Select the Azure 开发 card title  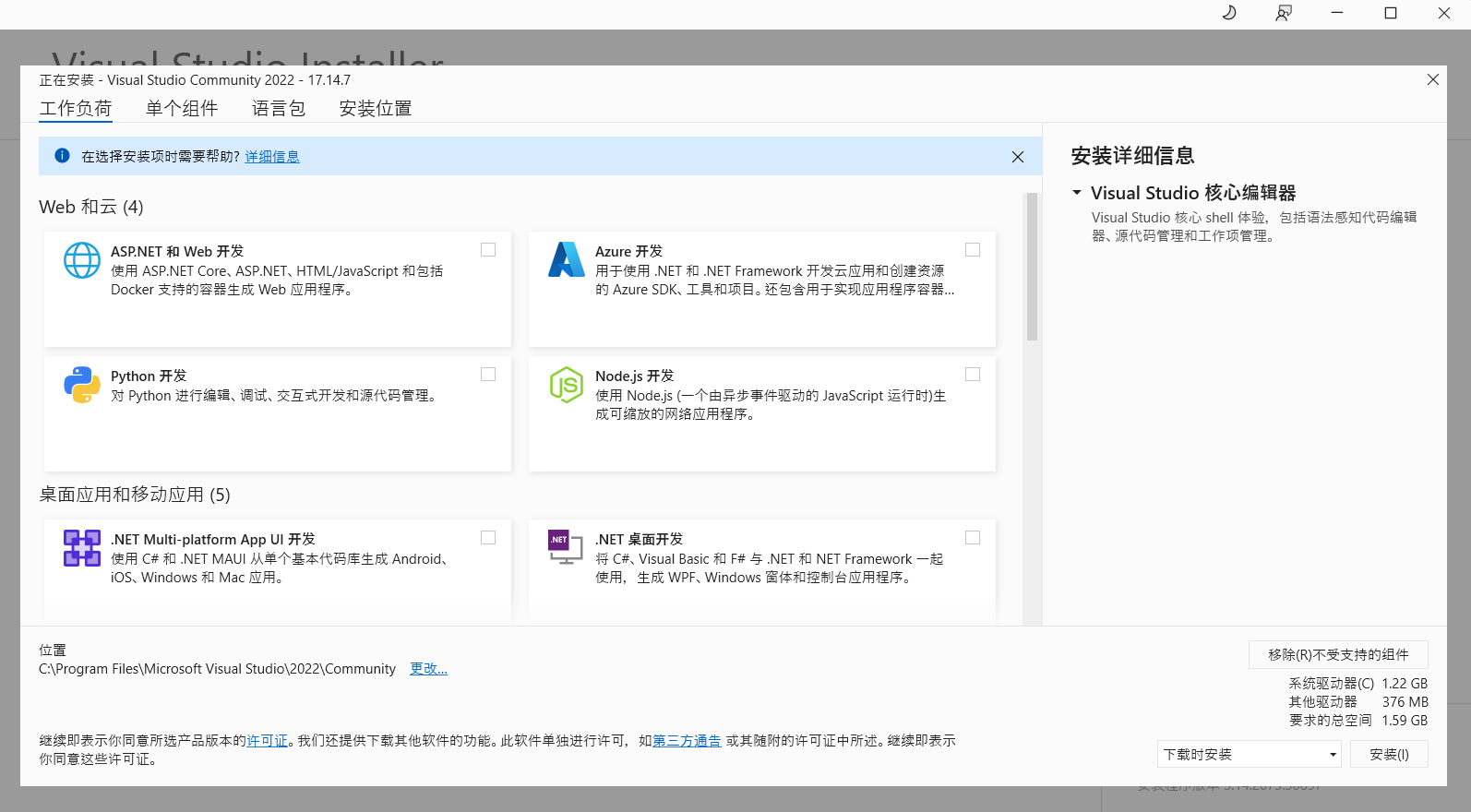coord(629,251)
